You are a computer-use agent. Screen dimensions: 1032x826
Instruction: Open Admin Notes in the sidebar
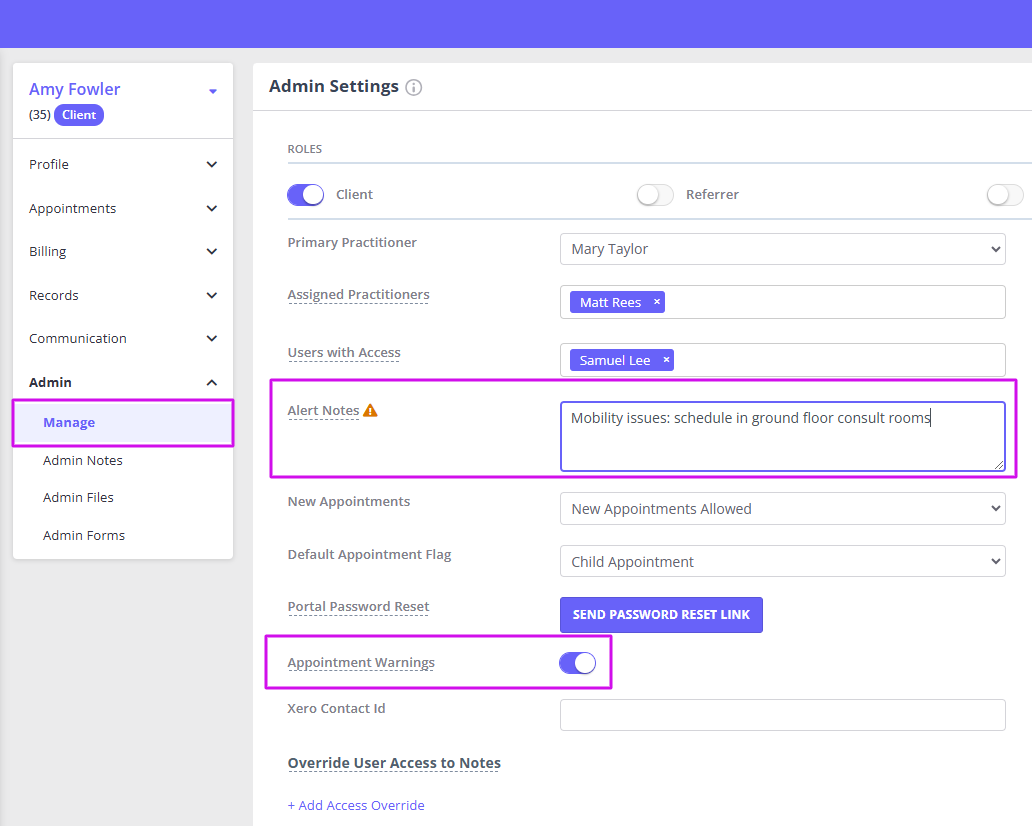tap(84, 460)
